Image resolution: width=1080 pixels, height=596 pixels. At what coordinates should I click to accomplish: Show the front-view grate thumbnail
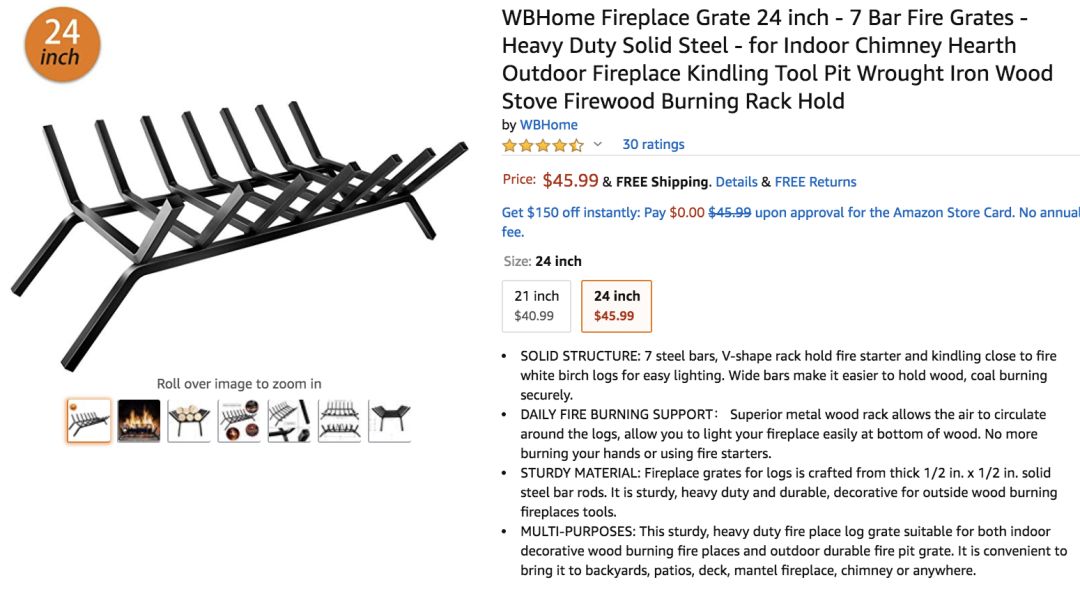tap(389, 420)
